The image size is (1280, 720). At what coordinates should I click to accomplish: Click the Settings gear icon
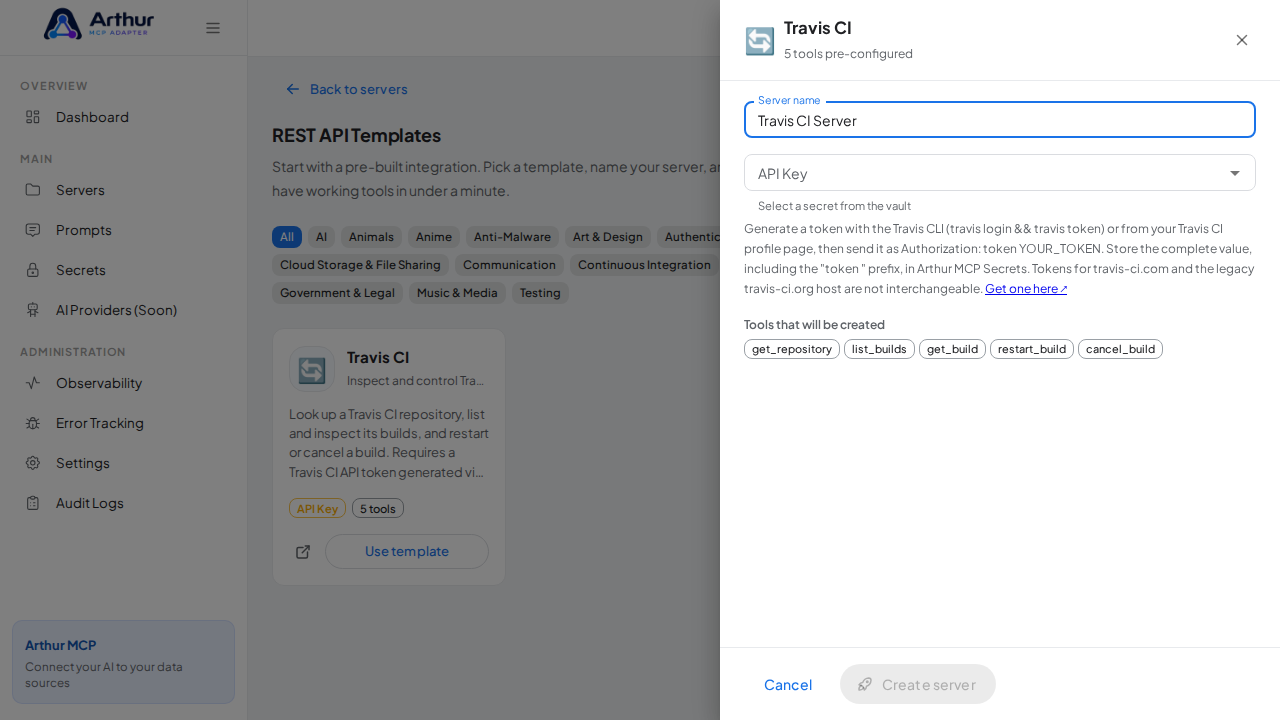33,463
